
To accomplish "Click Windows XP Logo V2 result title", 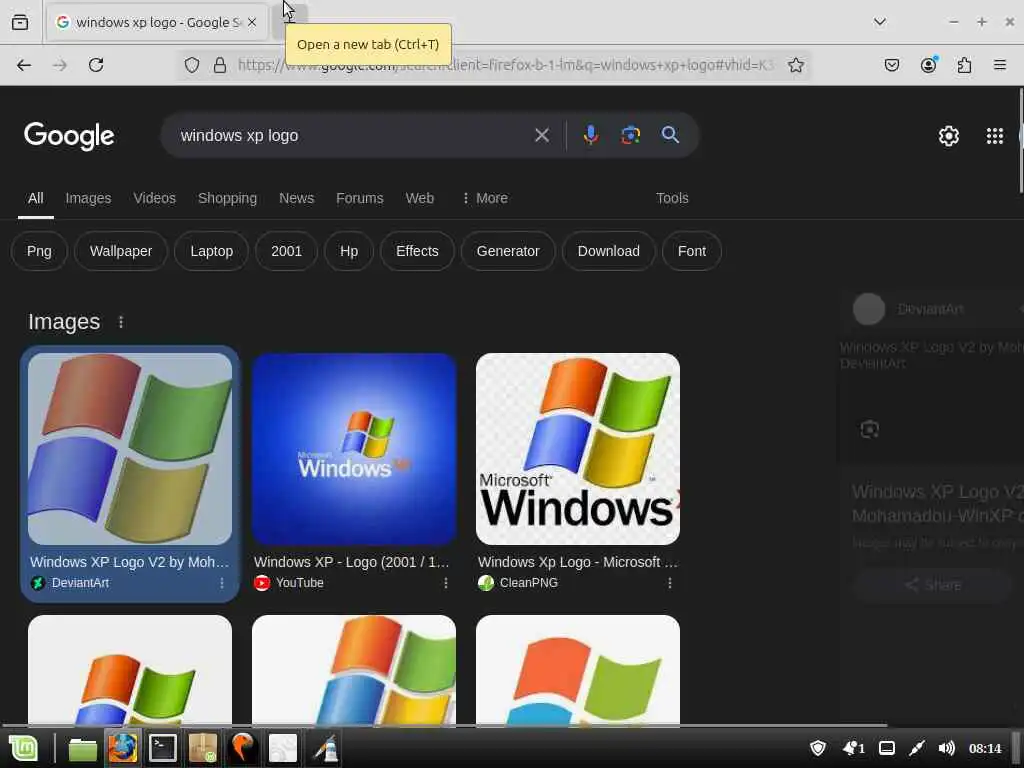I will [129, 562].
